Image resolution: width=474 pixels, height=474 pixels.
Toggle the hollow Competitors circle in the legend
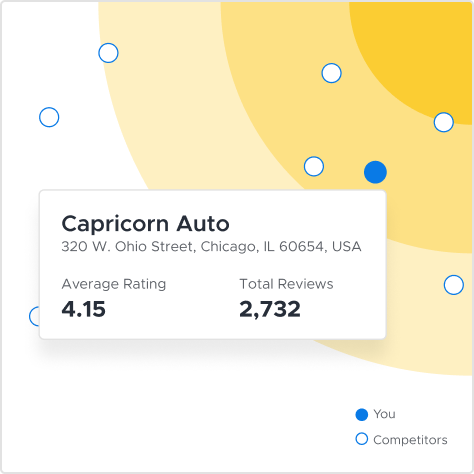pos(362,439)
